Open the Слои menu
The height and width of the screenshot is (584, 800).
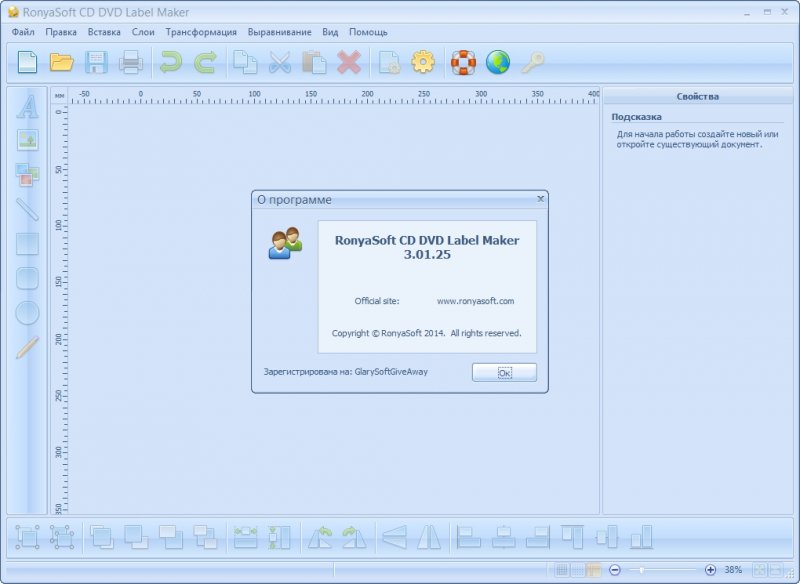click(x=143, y=32)
